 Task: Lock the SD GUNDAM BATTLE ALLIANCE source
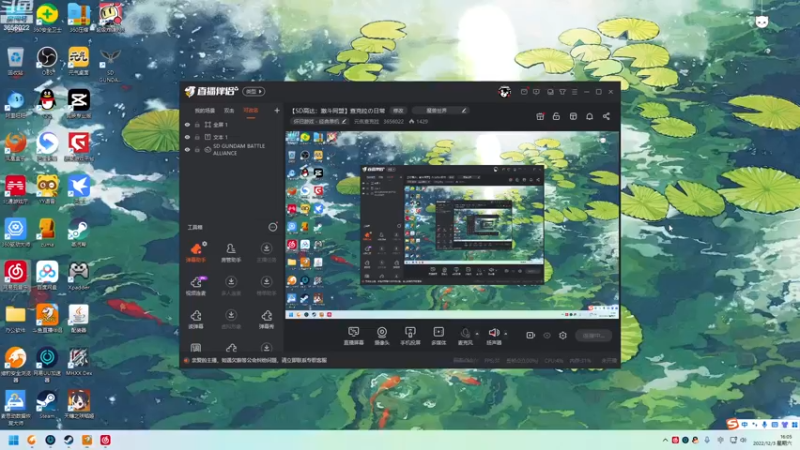pos(197,149)
